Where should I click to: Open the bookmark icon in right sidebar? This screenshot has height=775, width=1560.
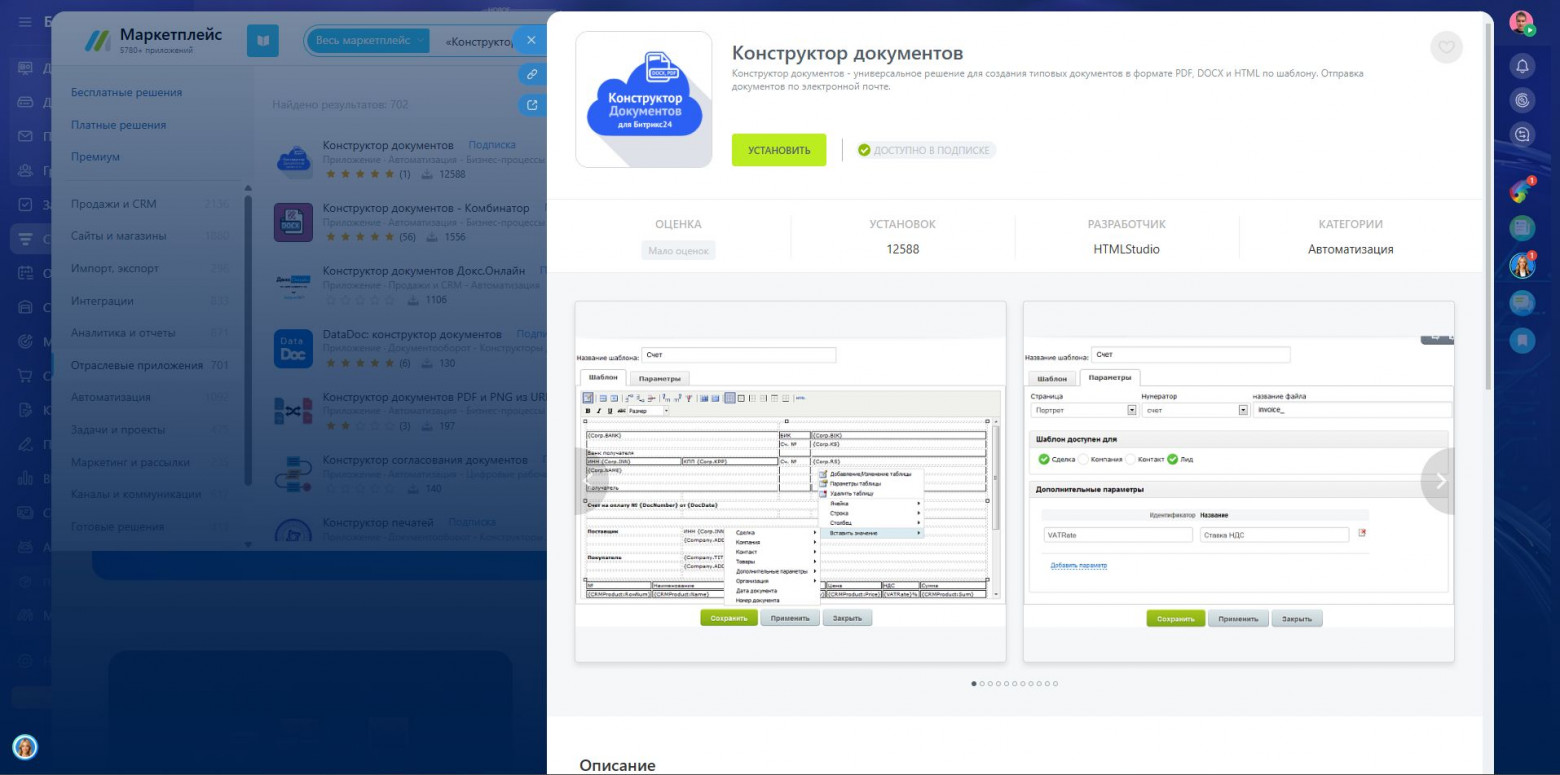point(1522,340)
